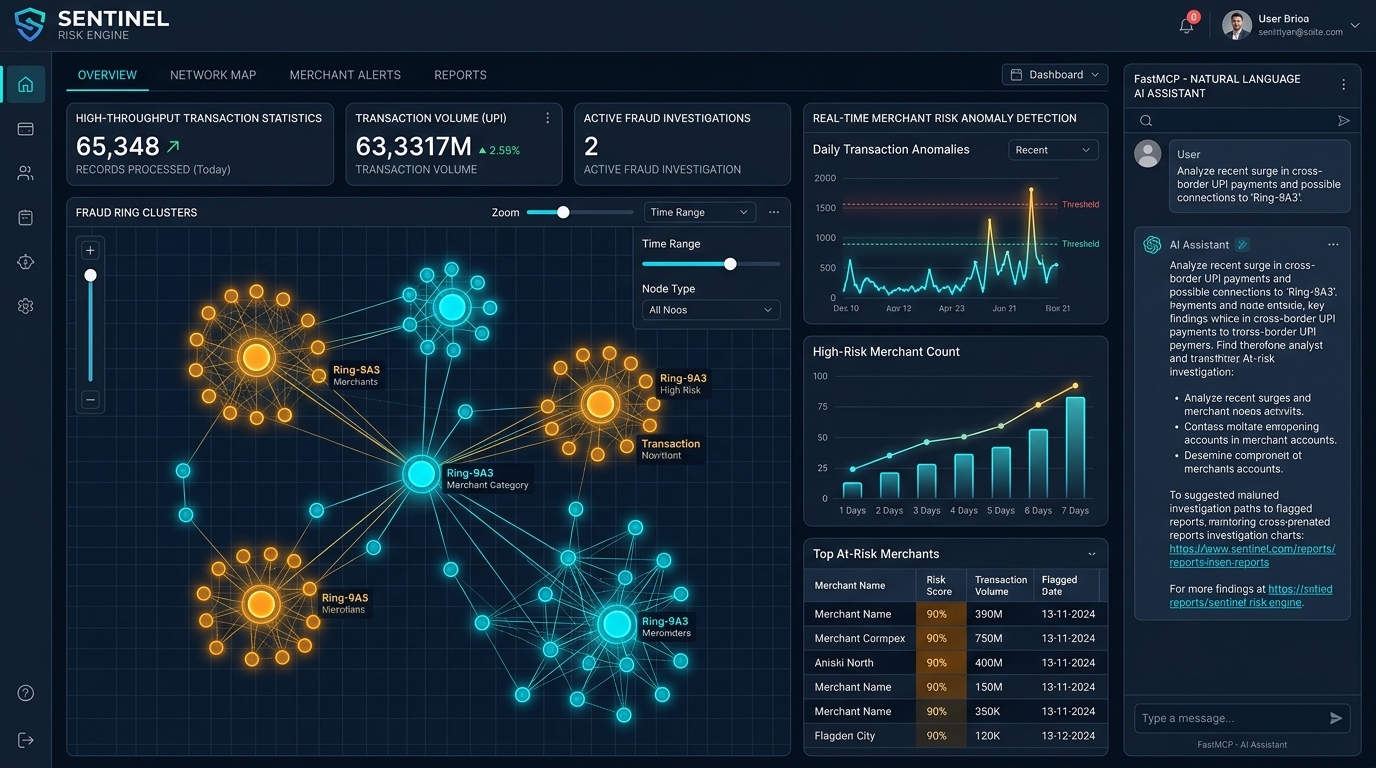
Task: Click the user profile avatar photo
Action: pos(1237,25)
